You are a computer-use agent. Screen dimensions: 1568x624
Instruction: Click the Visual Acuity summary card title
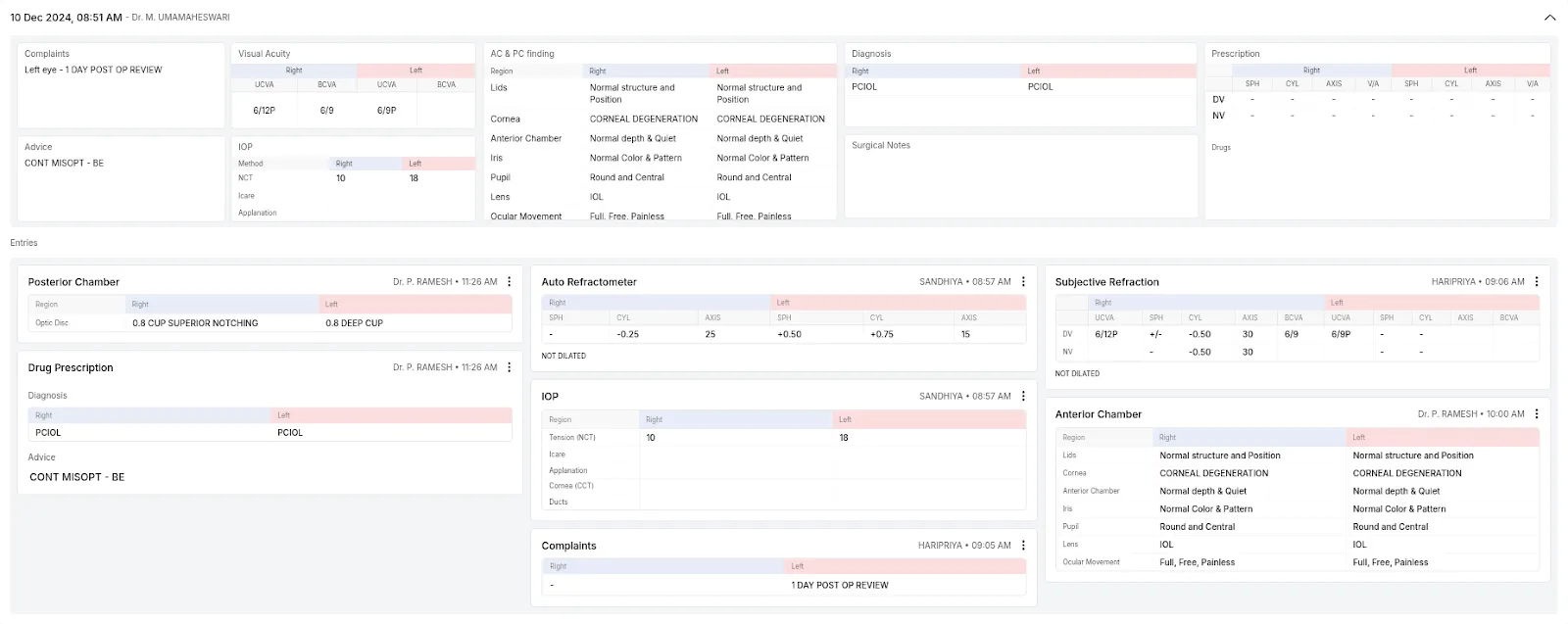tap(265, 54)
